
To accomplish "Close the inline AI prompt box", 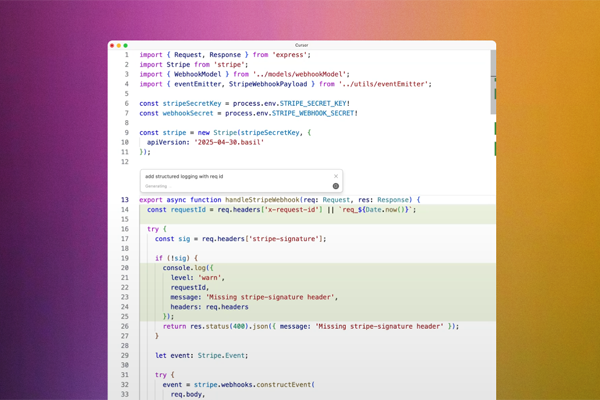I will [x=336, y=176].
